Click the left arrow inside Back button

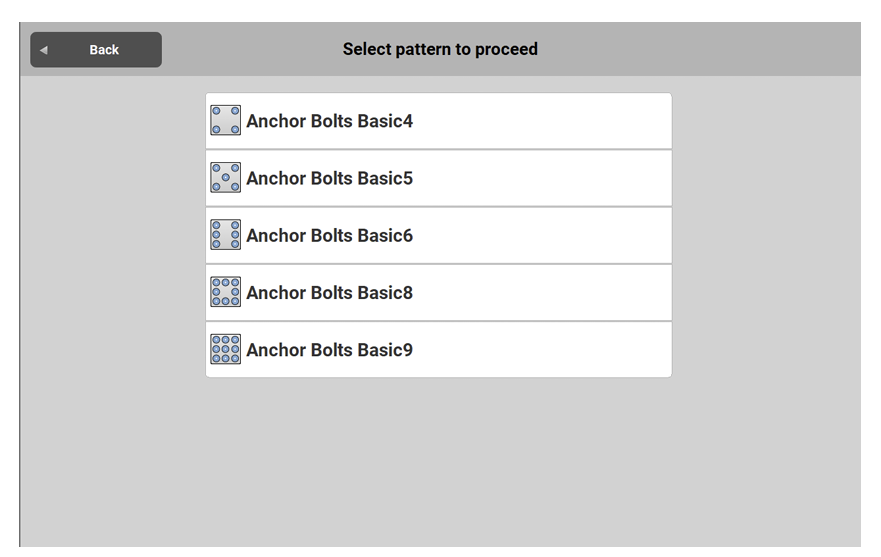click(x=44, y=50)
